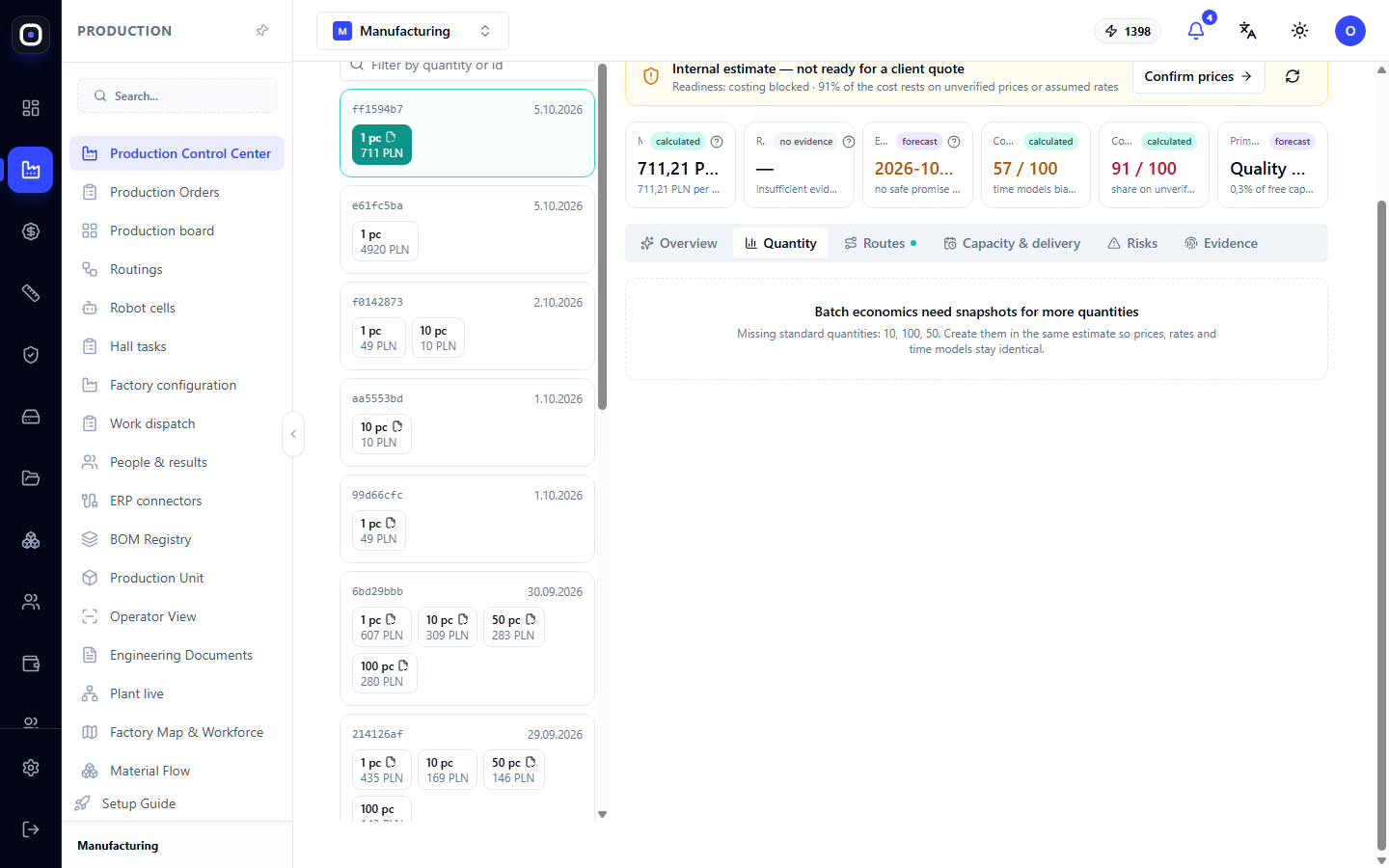
Task: Collapse the sidebar with chevron handle
Action: 293,434
